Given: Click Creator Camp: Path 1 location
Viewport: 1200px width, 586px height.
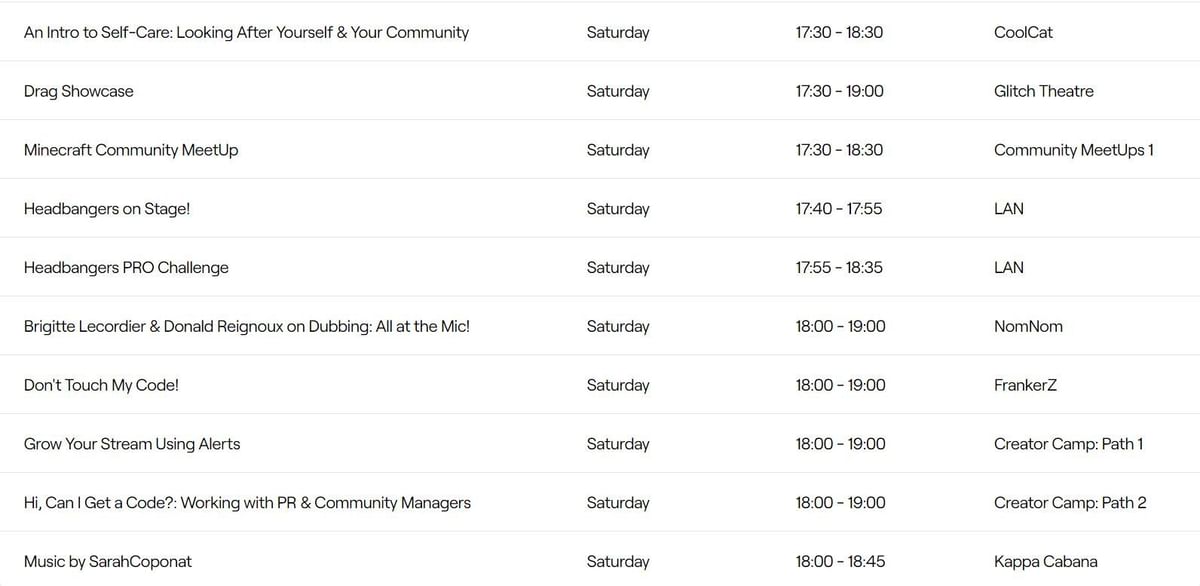Looking at the screenshot, I should pos(1068,444).
